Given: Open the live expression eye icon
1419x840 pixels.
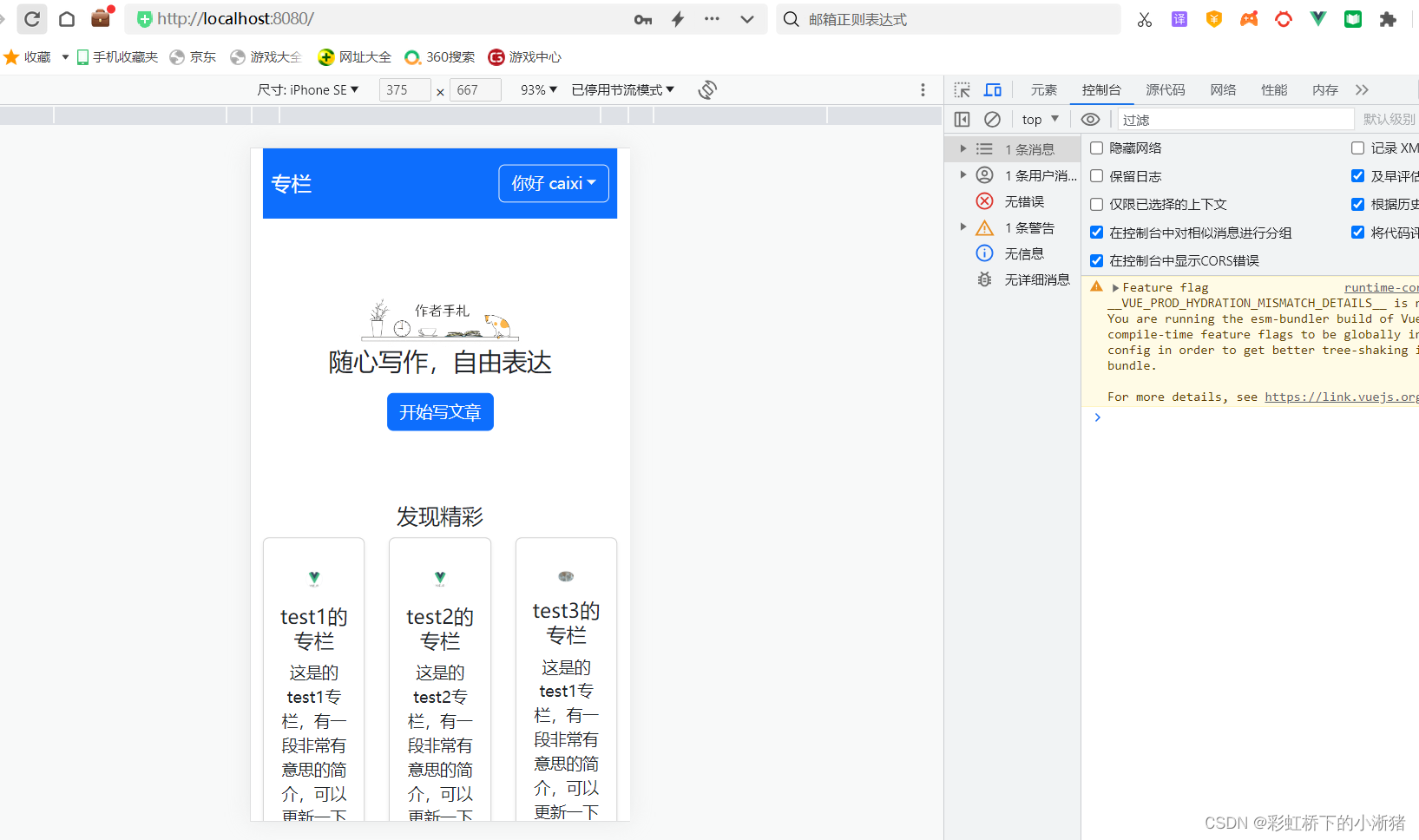Looking at the screenshot, I should click(1091, 119).
